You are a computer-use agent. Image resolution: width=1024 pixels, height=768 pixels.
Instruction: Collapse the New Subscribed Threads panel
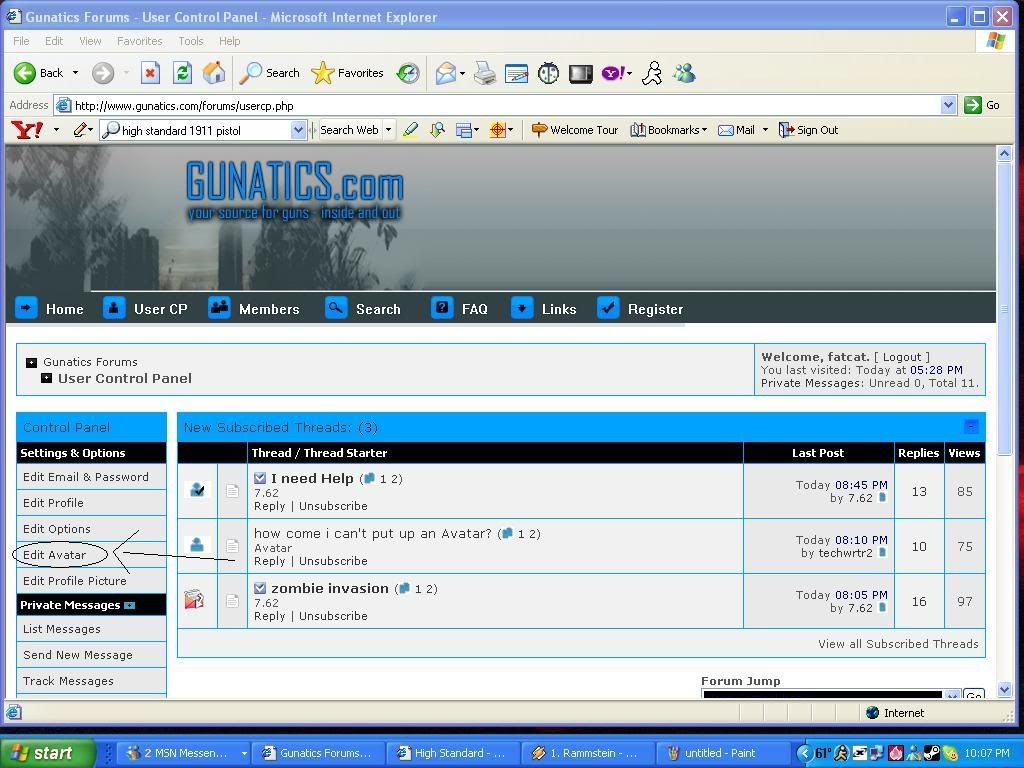coord(971,426)
